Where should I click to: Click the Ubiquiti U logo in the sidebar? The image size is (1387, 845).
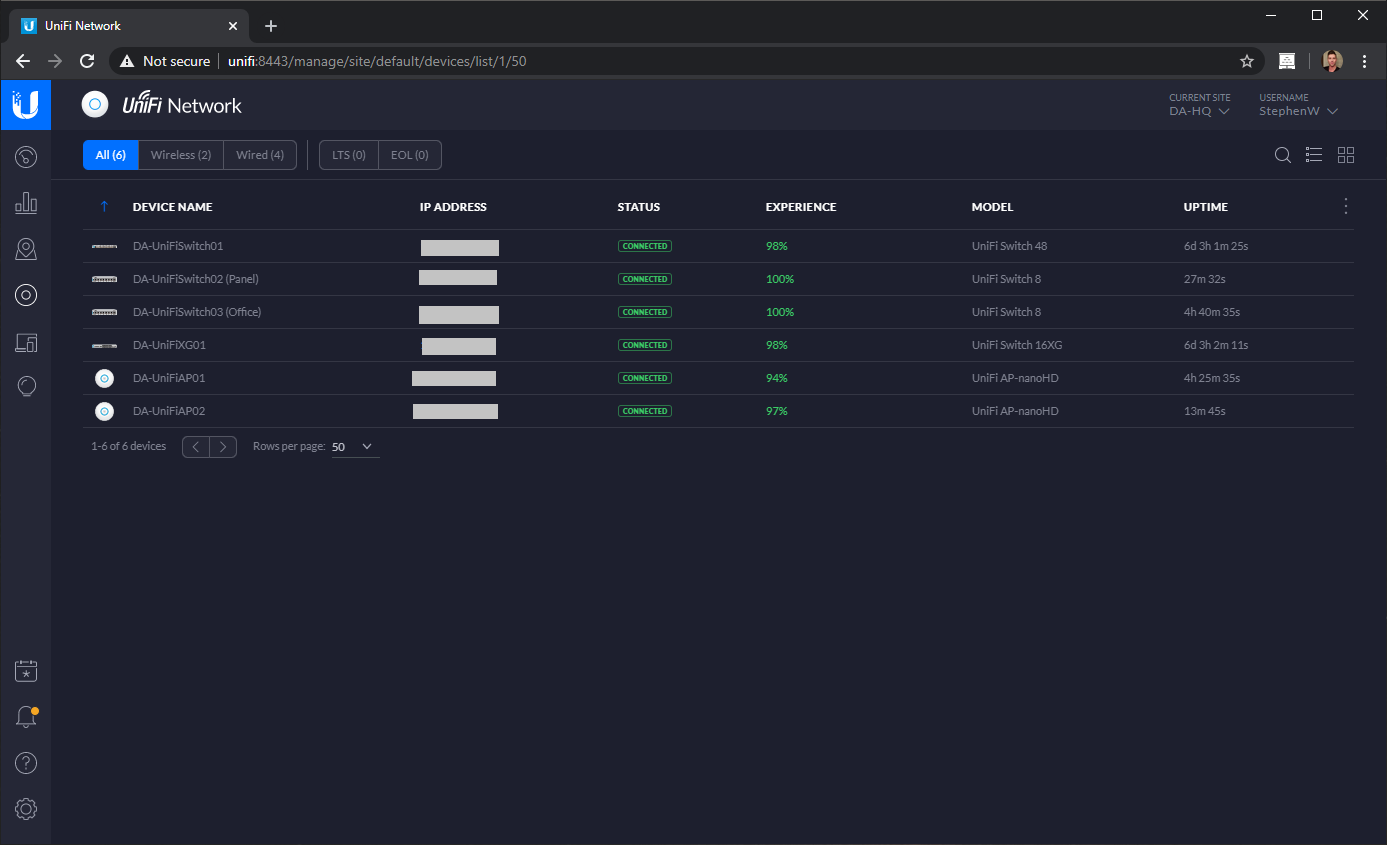[26, 105]
